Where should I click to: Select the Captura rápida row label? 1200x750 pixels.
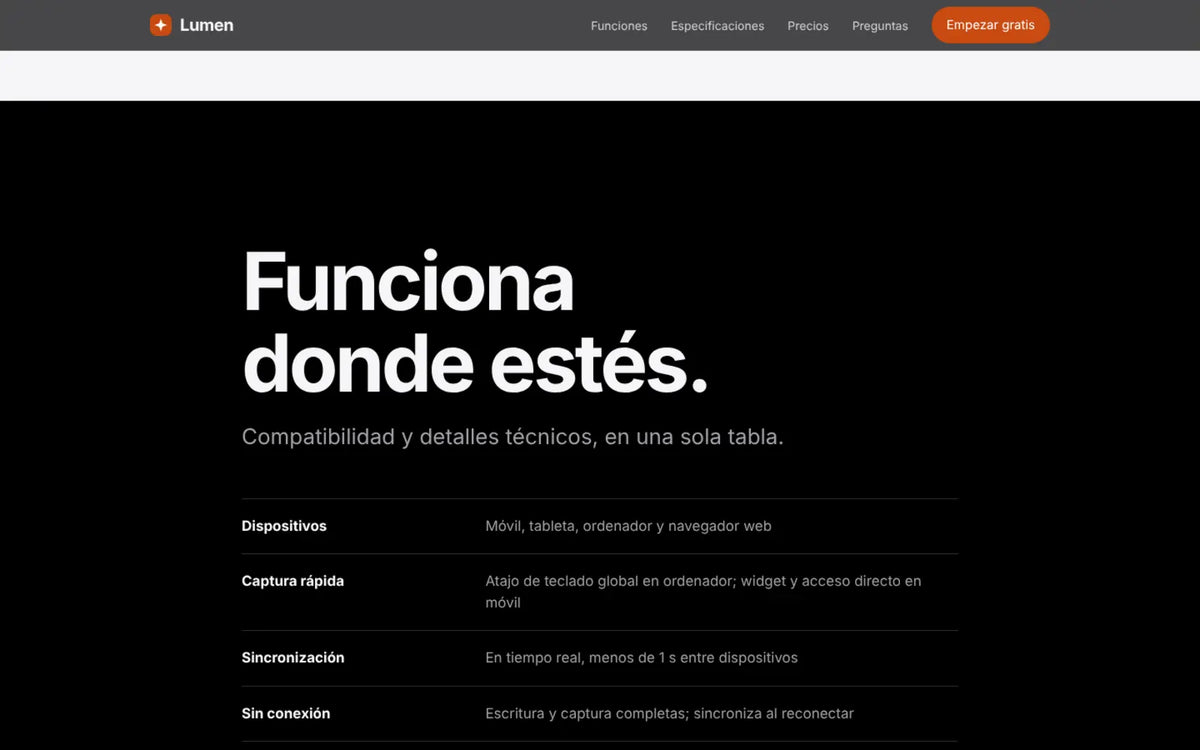click(293, 581)
